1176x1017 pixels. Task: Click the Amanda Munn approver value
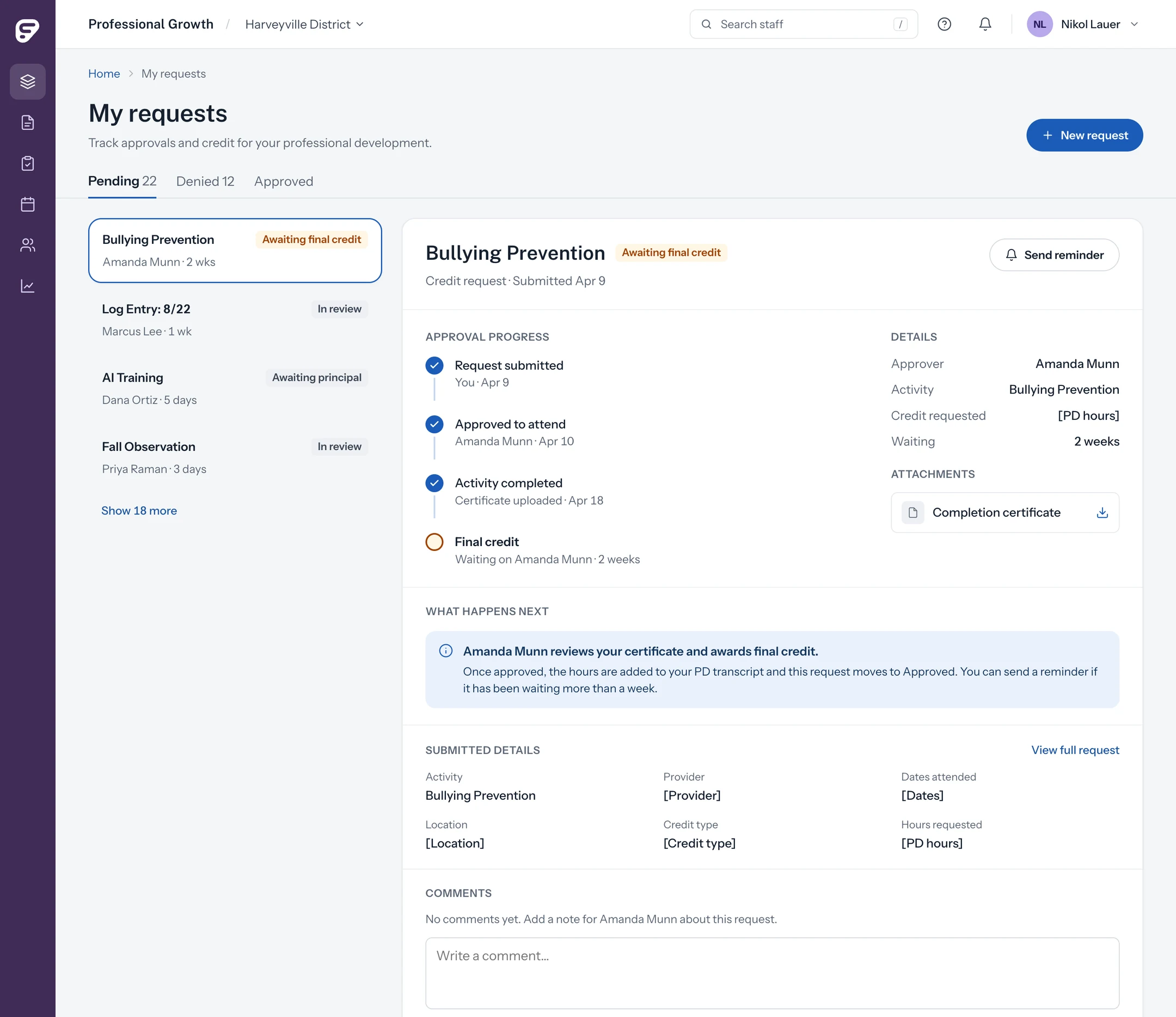click(1077, 364)
